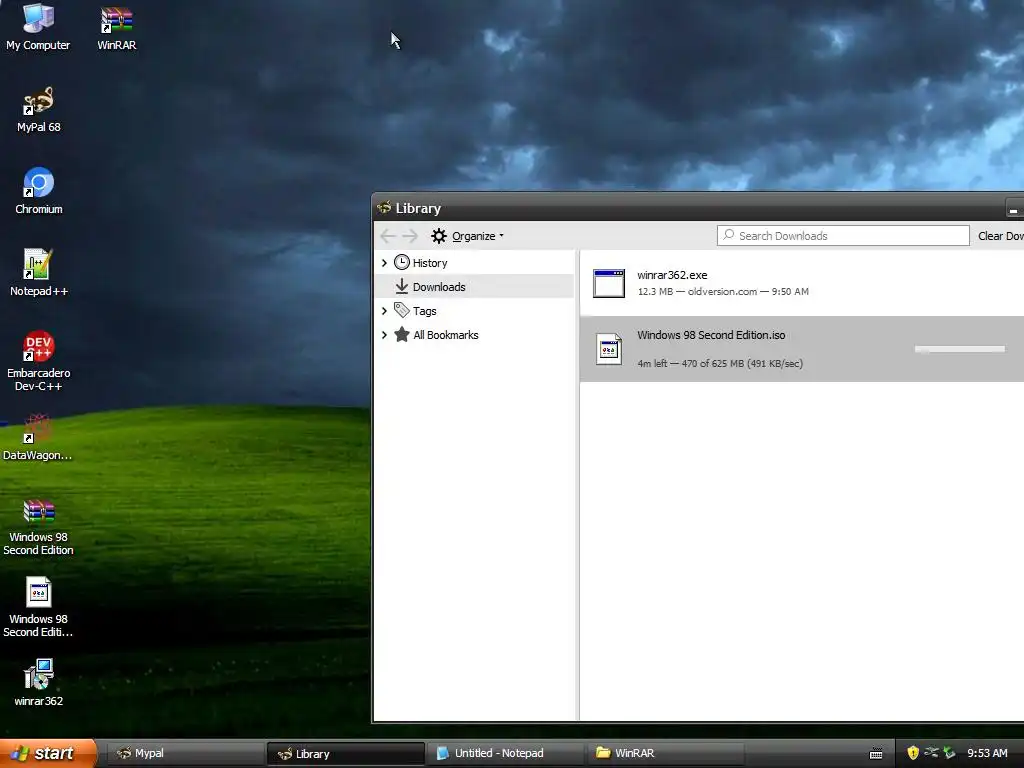This screenshot has width=1024, height=768.
Task: Select Windows 98 Second Edition.iso download
Action: pos(802,349)
